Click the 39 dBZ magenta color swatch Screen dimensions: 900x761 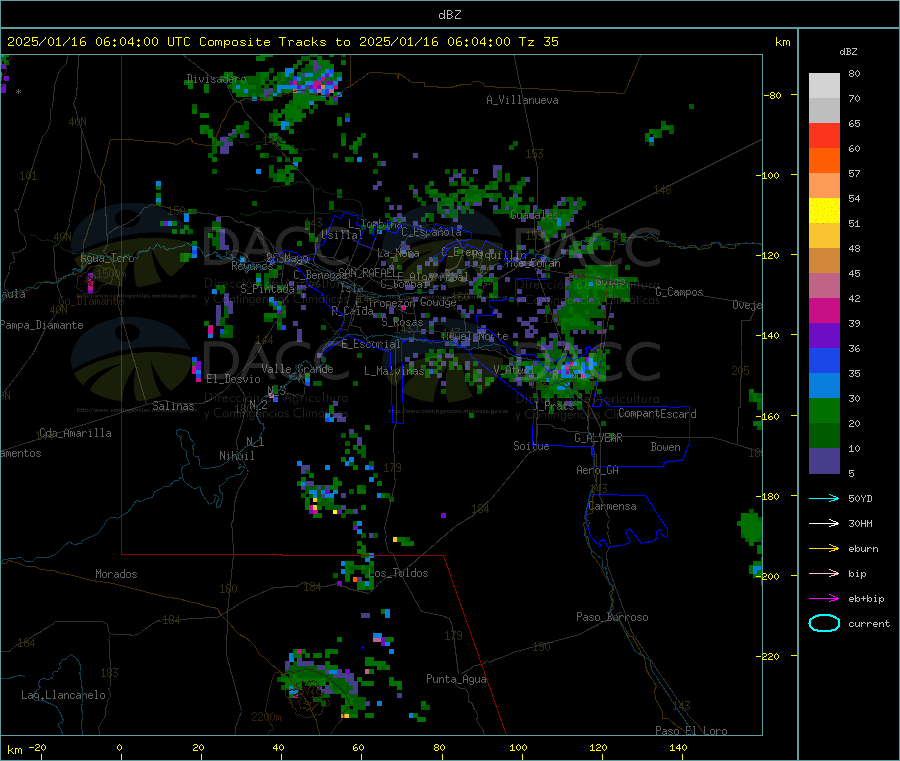click(824, 310)
